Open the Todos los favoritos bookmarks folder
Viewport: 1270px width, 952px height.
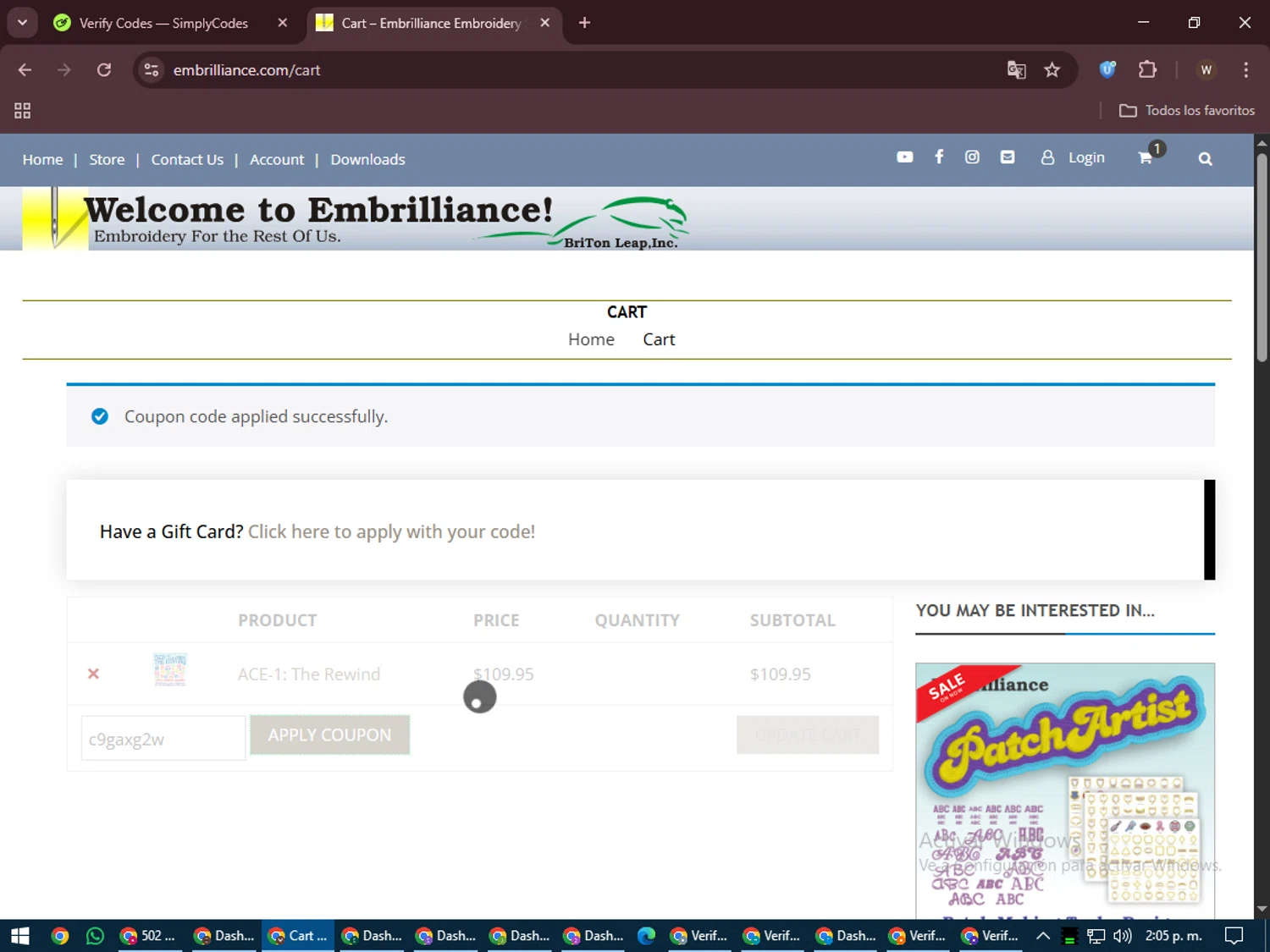[1186, 110]
